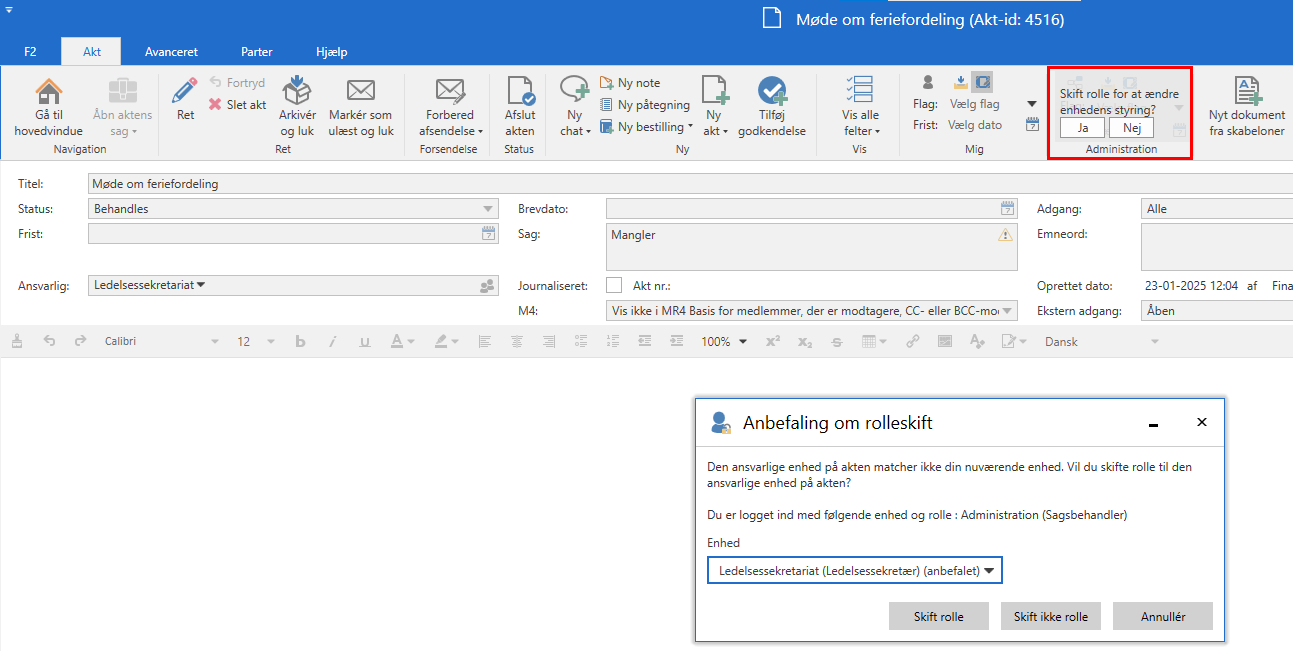This screenshot has height=651, width=1293.
Task: Click Skift rolle button
Action: [x=939, y=616]
